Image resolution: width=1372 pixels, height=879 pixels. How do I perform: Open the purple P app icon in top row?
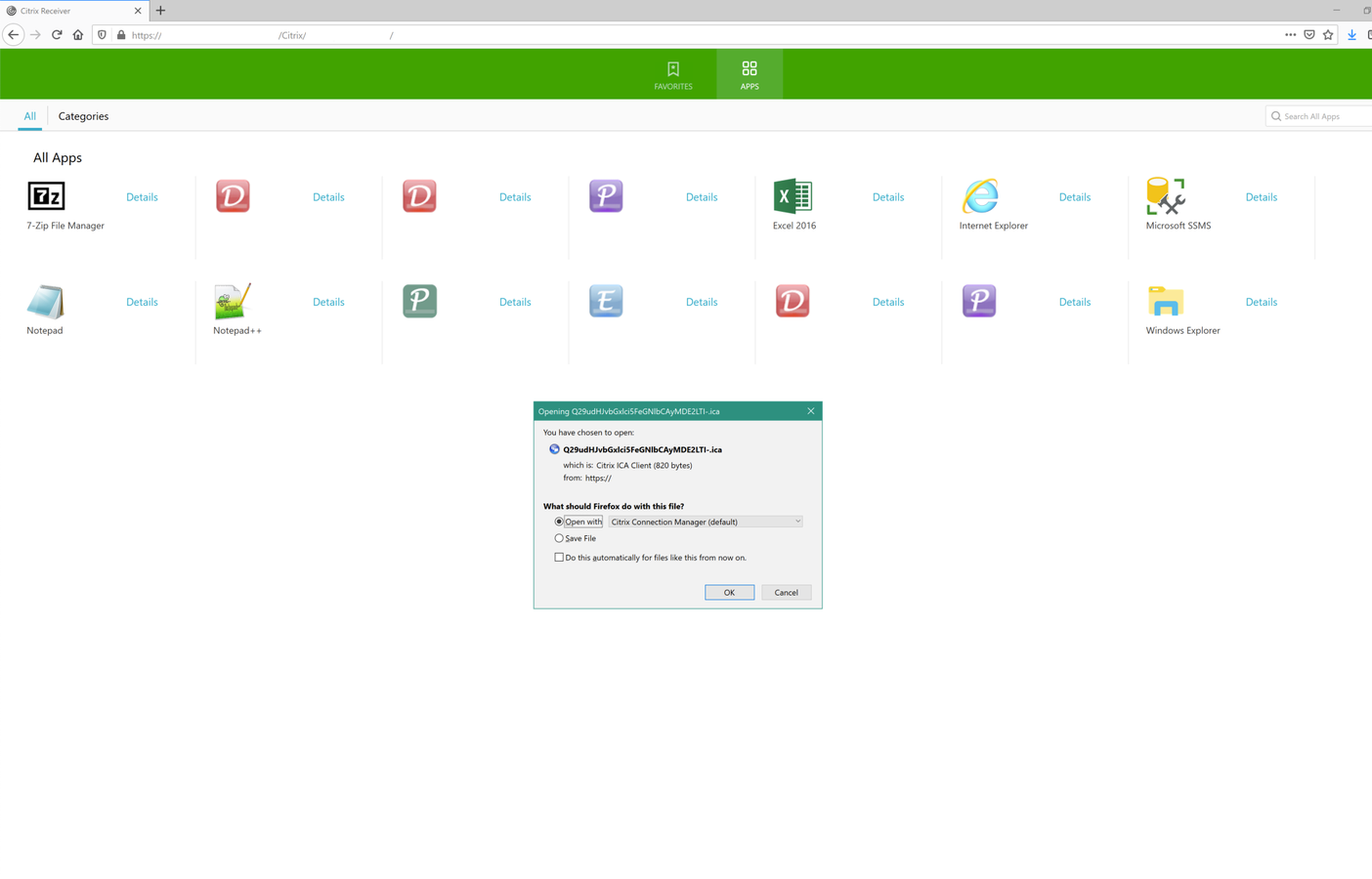606,196
